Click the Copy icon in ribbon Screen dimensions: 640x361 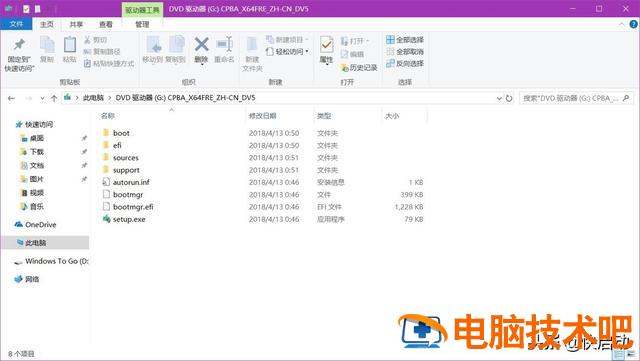click(x=47, y=45)
